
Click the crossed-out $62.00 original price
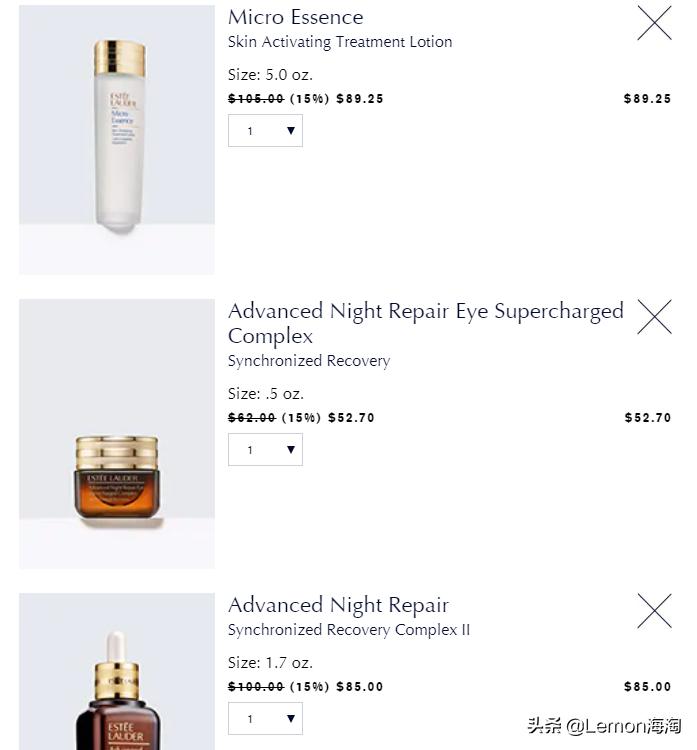click(x=252, y=418)
